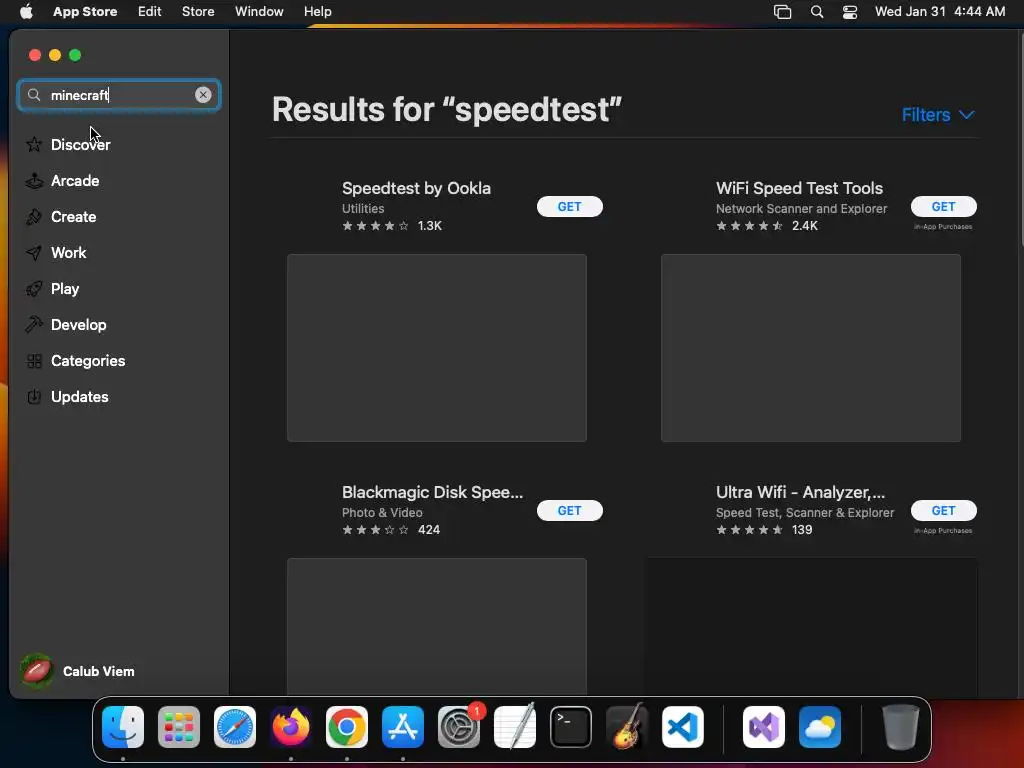The width and height of the screenshot is (1024, 768).
Task: Click the Develop hammer icon
Action: tap(34, 325)
